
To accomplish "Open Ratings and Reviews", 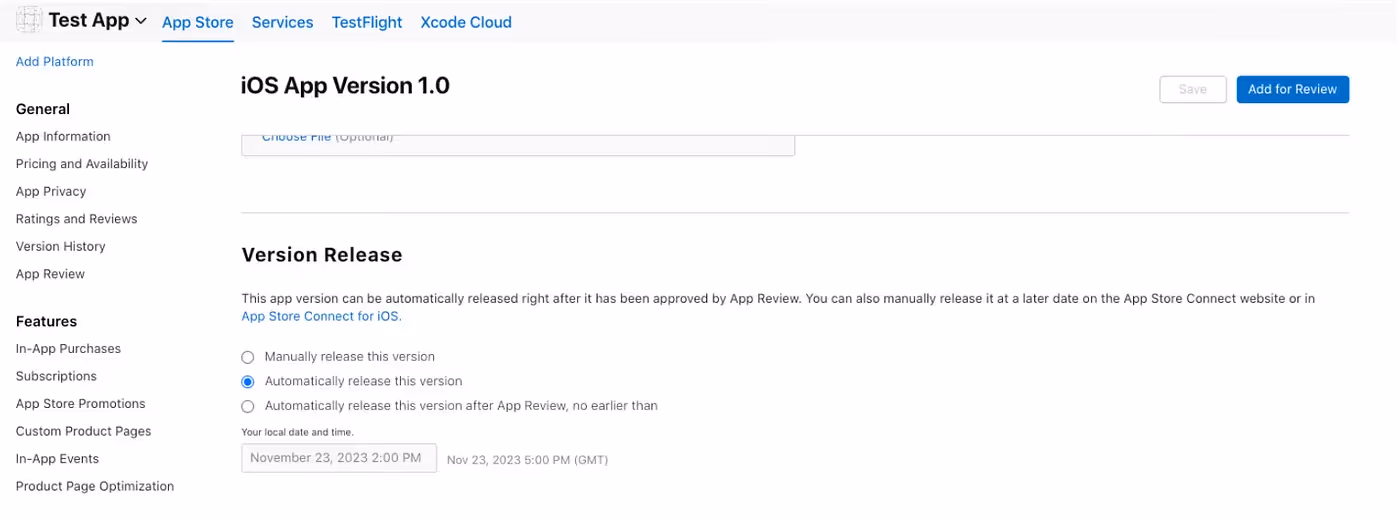I will coord(77,219).
